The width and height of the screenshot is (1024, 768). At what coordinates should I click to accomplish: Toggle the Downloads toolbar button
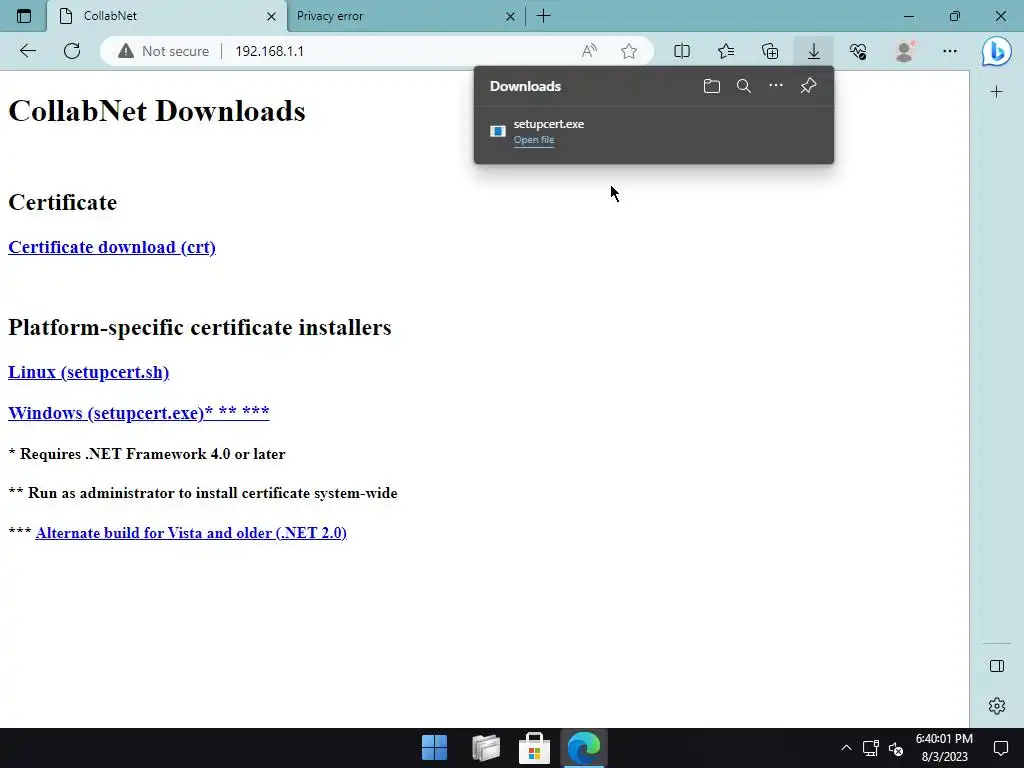coord(814,51)
